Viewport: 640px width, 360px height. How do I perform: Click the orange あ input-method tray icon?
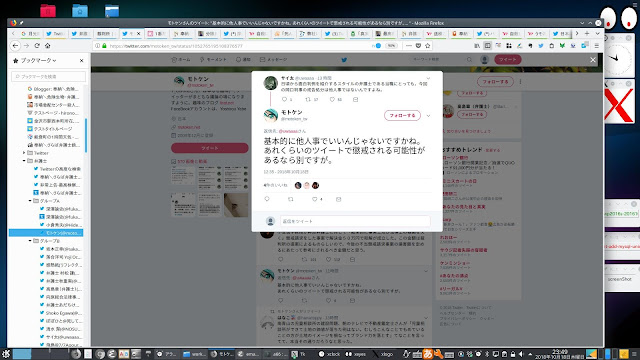tap(428, 354)
